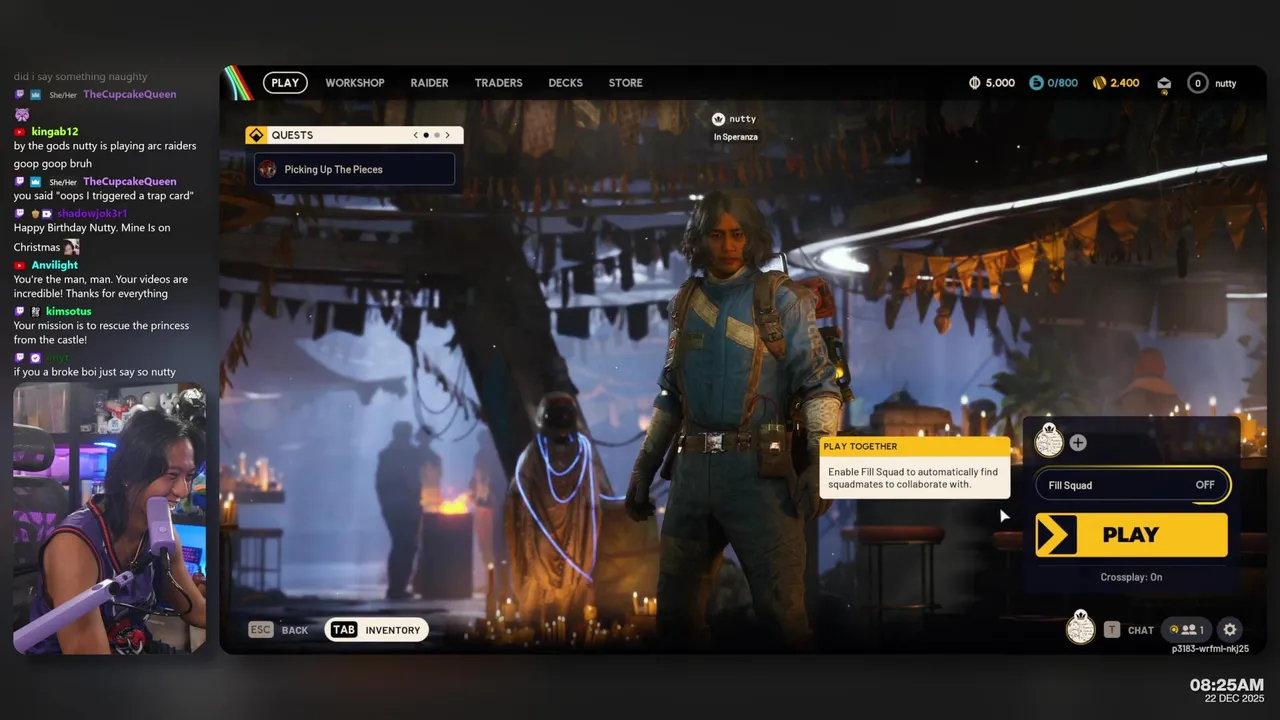
Task: Click the player avatar beside CHAT
Action: pyautogui.click(x=1080, y=627)
